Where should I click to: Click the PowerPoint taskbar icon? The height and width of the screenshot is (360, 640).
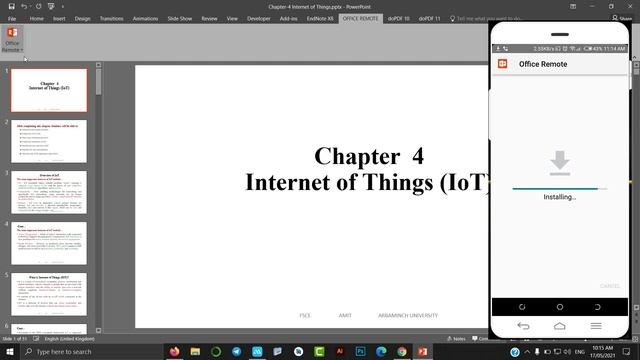[422, 351]
